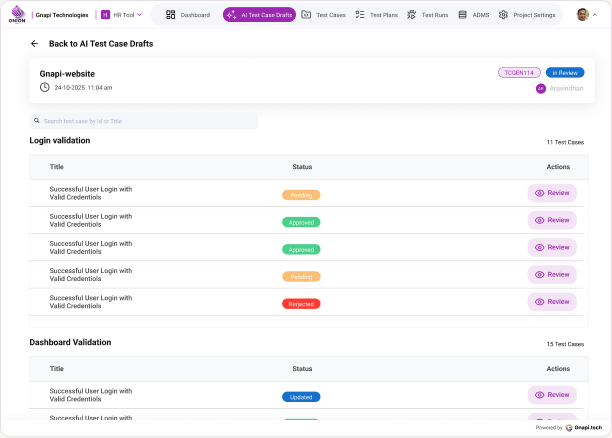612x438 pixels.
Task: Focus the test case search field
Action: (144, 121)
